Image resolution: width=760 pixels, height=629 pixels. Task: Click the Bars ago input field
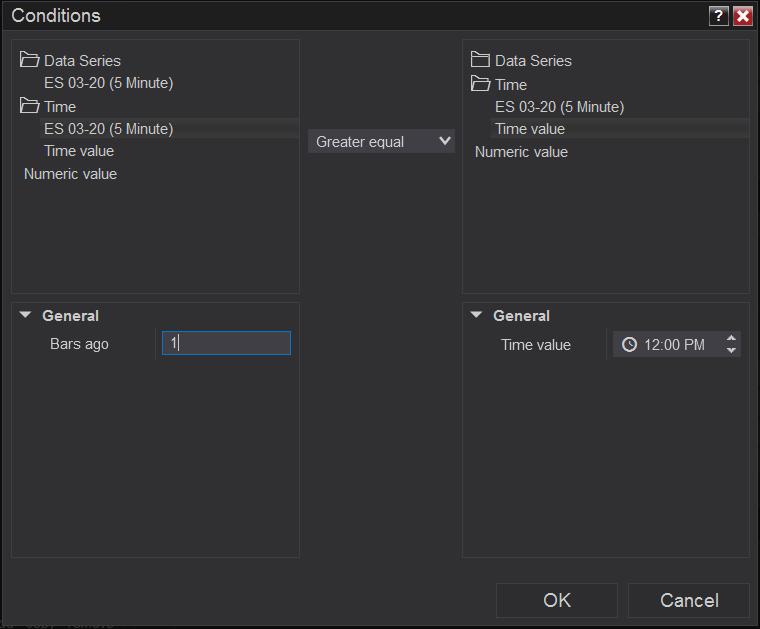pos(227,344)
